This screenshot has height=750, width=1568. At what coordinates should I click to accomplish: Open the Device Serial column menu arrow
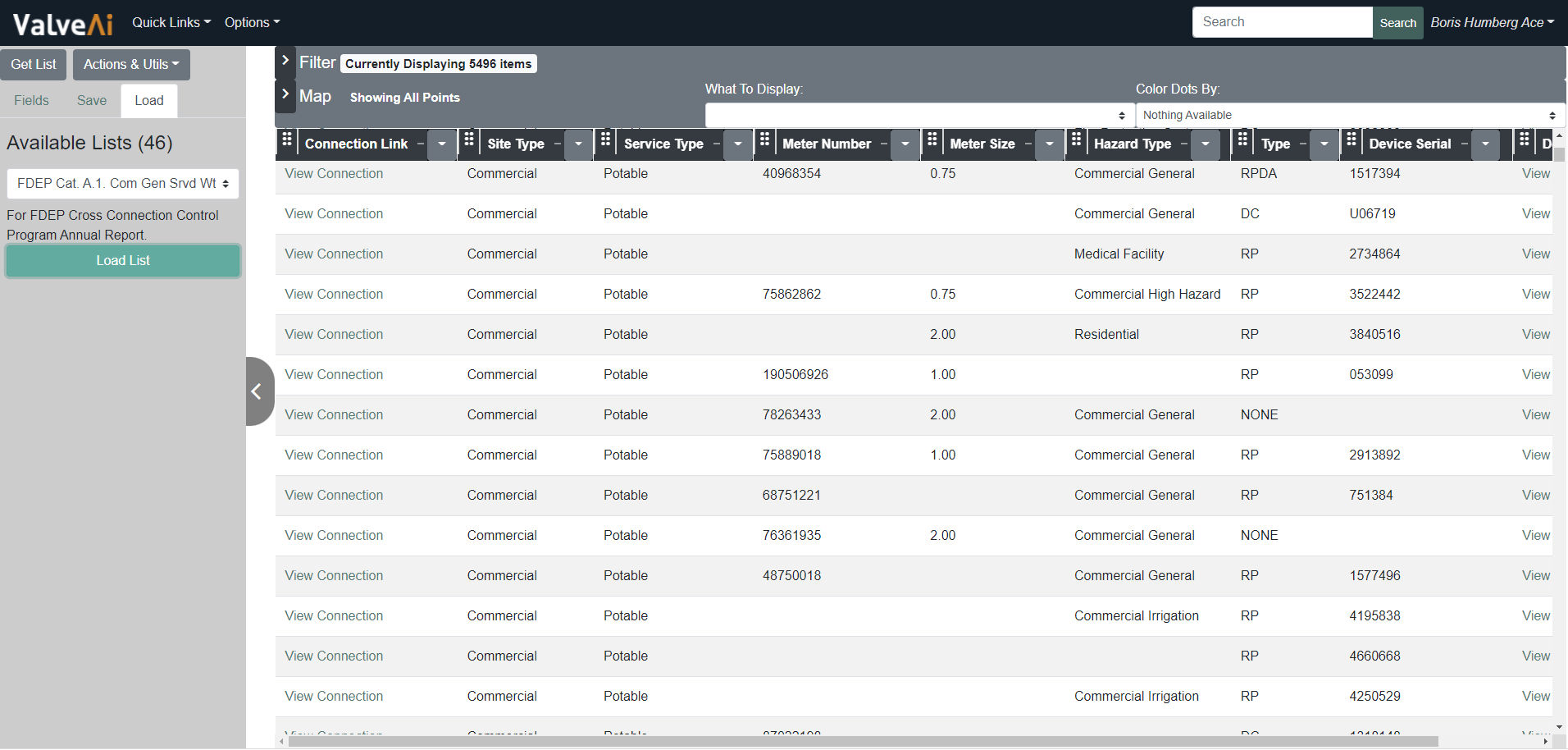click(x=1485, y=144)
